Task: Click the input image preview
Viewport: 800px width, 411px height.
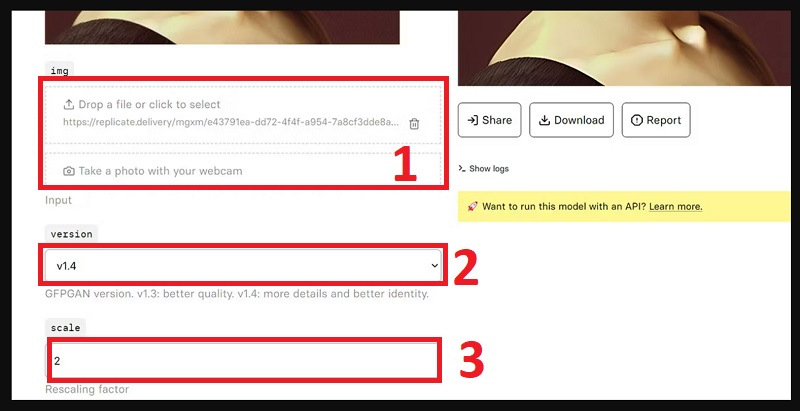Action: (222, 28)
